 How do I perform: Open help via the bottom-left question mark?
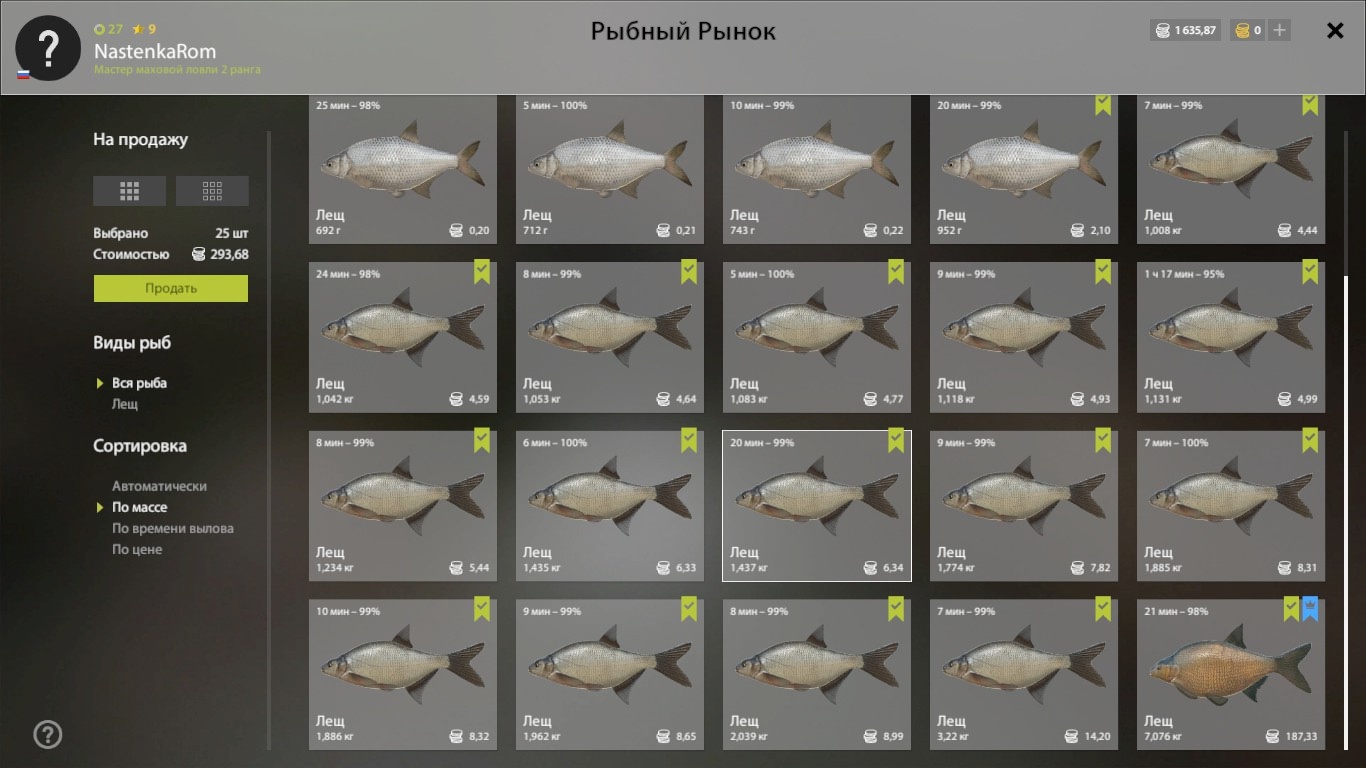(48, 735)
